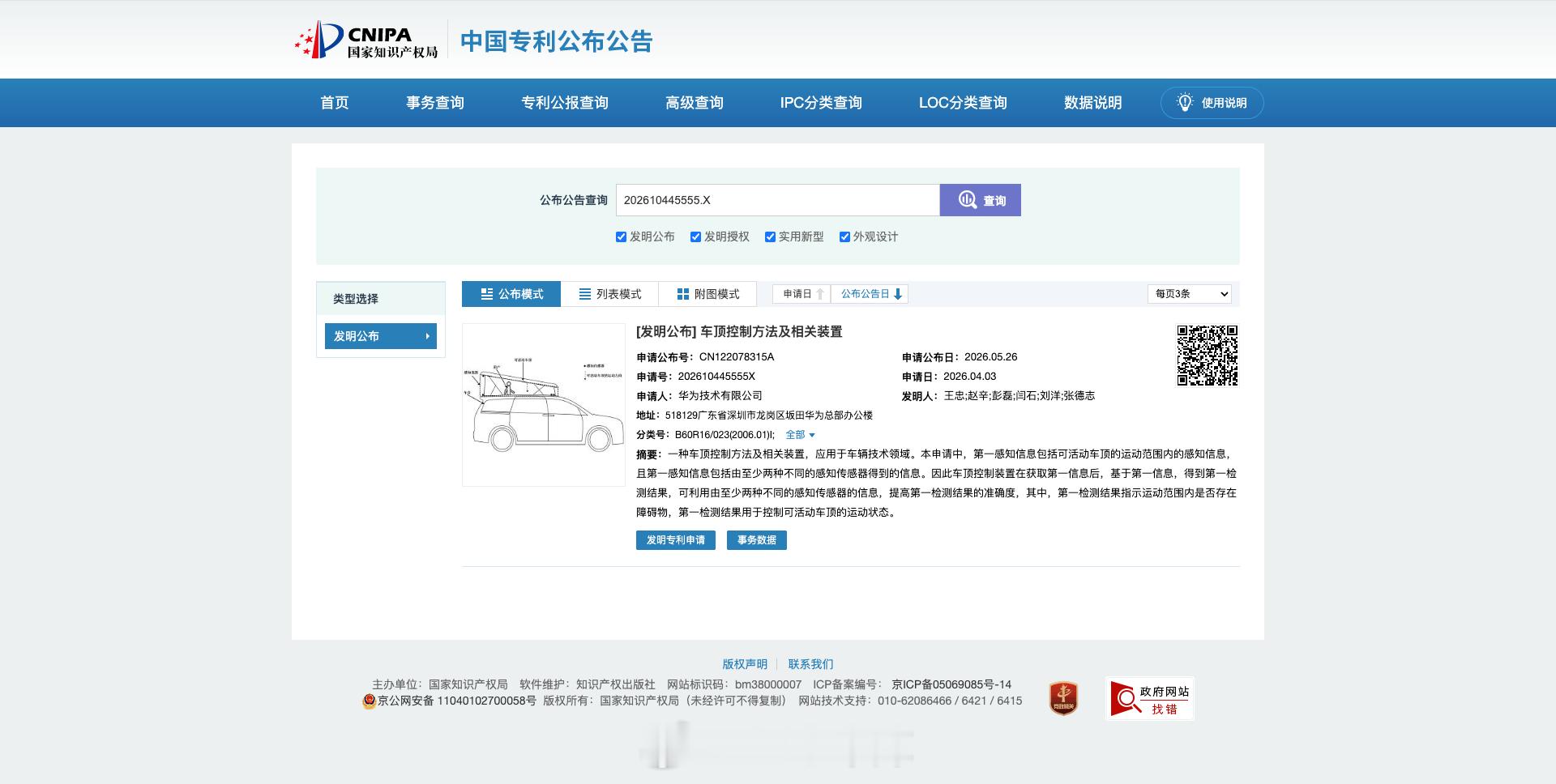Click the police badge icon near 京公网安备
The height and width of the screenshot is (784, 1556).
pyautogui.click(x=369, y=701)
